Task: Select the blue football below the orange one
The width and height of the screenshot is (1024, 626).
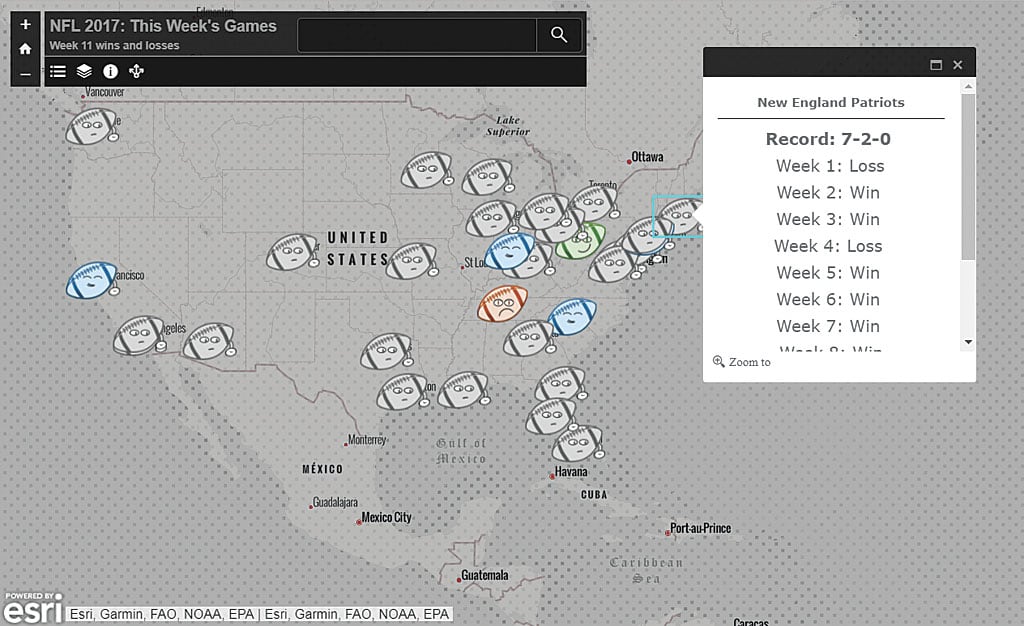Action: pyautogui.click(x=572, y=317)
